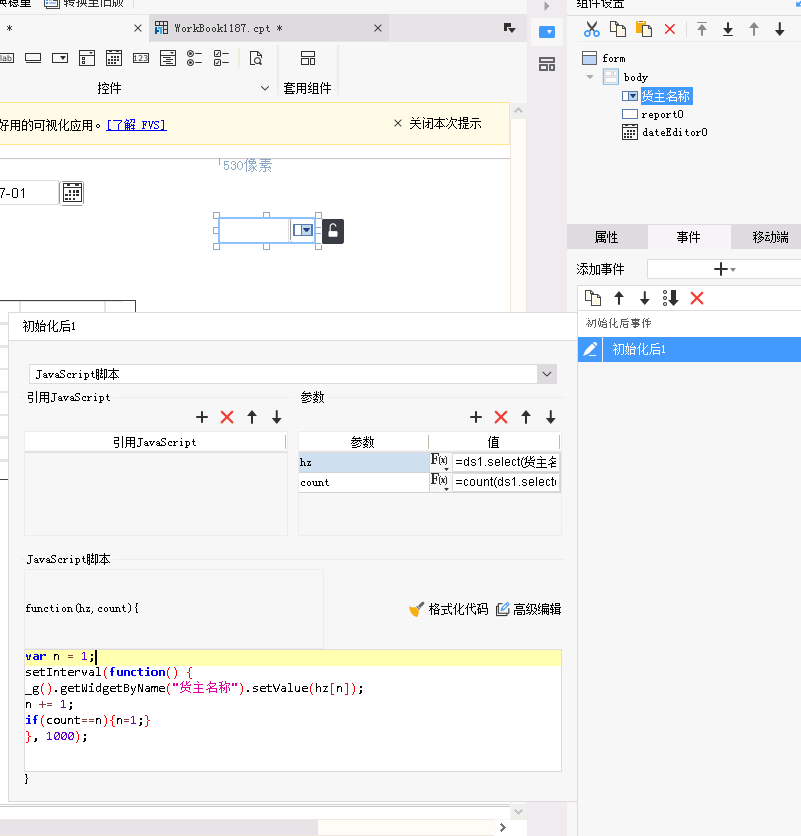Click the =ds1.select value field
The image size is (801, 836).
click(x=506, y=462)
